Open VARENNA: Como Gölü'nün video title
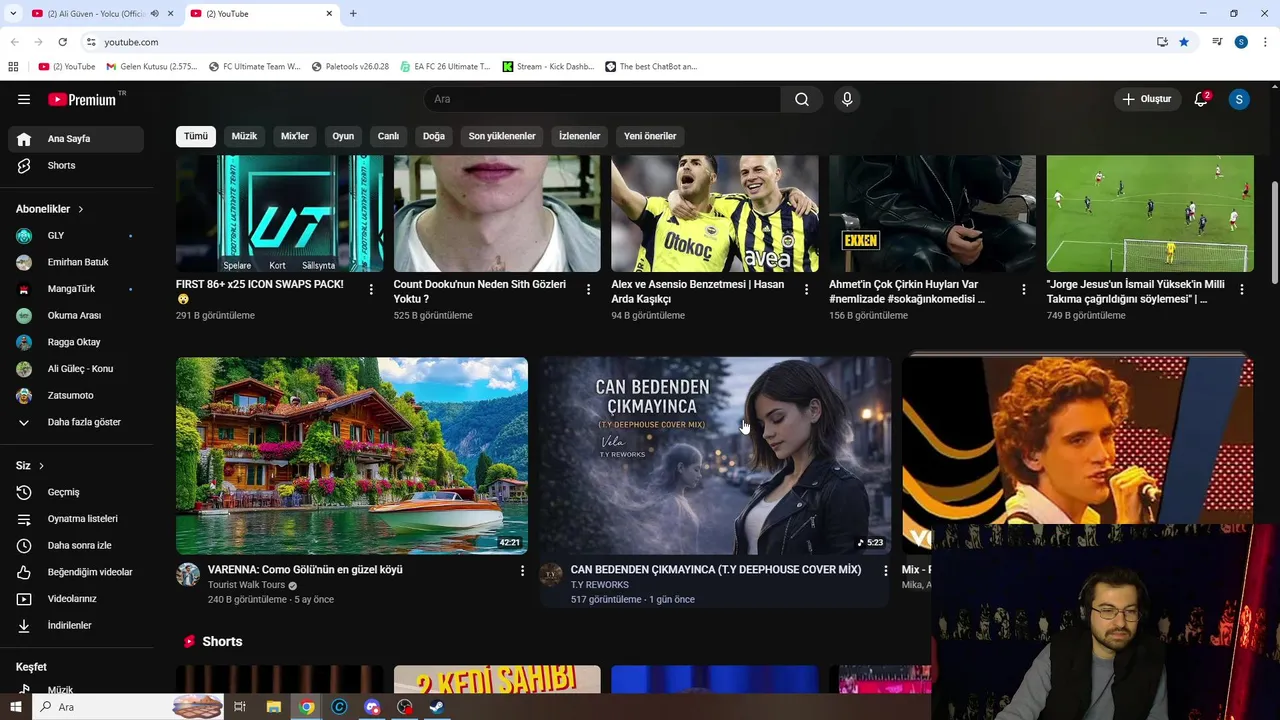This screenshot has width=1280, height=720. click(x=305, y=570)
